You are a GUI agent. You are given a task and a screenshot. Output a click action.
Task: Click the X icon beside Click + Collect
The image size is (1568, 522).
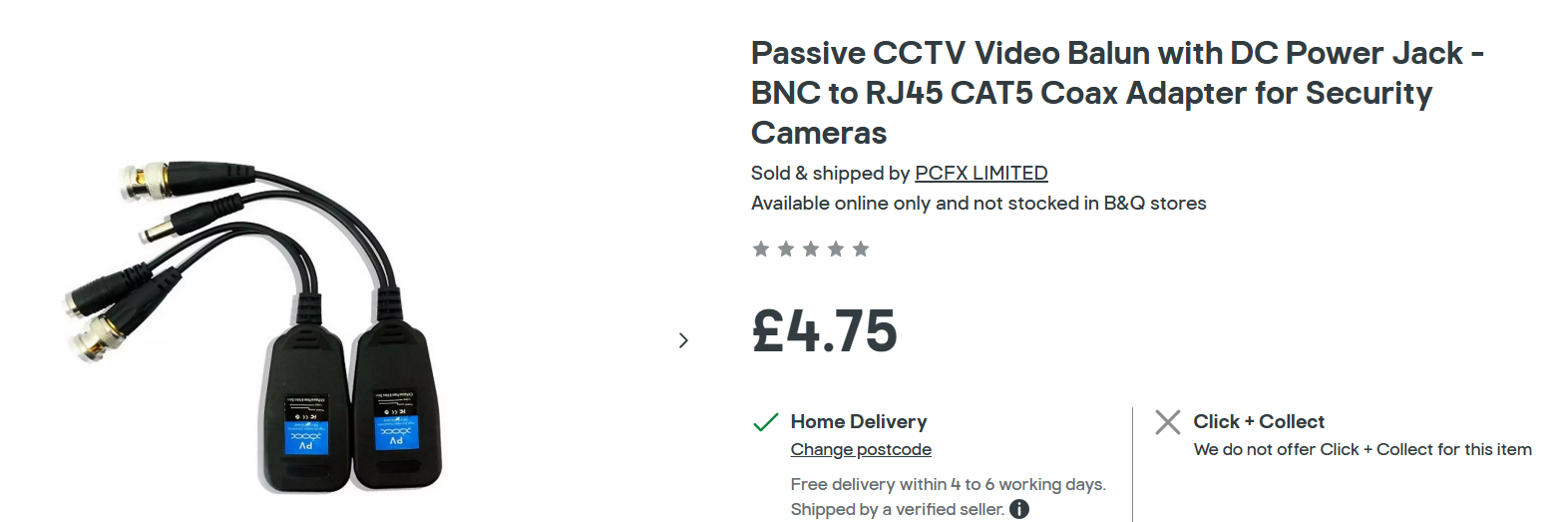click(1168, 422)
